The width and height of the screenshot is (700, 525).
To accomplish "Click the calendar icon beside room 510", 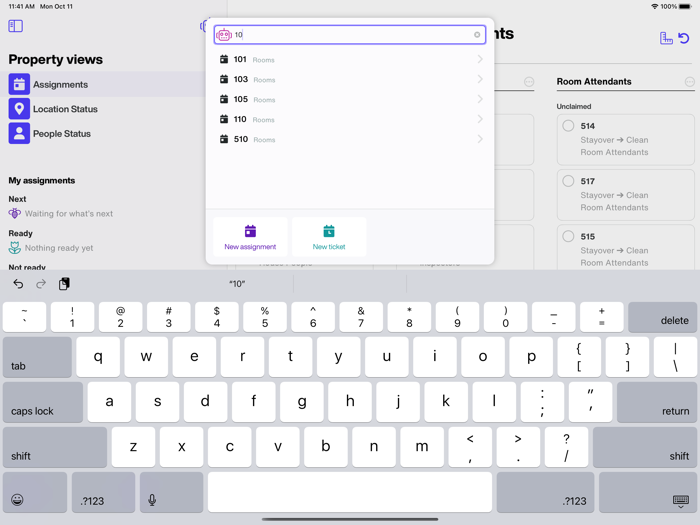I will tap(224, 139).
